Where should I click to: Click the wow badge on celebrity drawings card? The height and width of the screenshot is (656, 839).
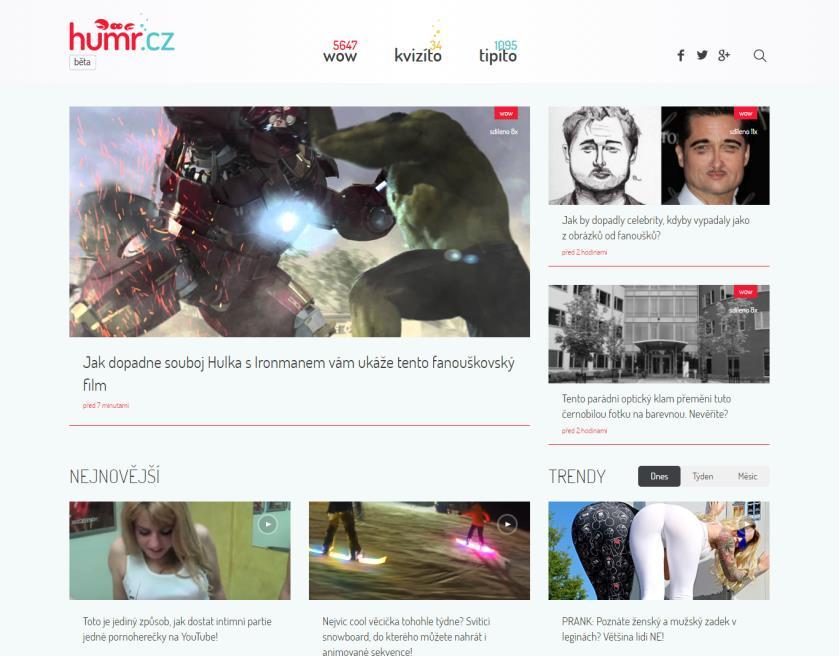pos(745,113)
